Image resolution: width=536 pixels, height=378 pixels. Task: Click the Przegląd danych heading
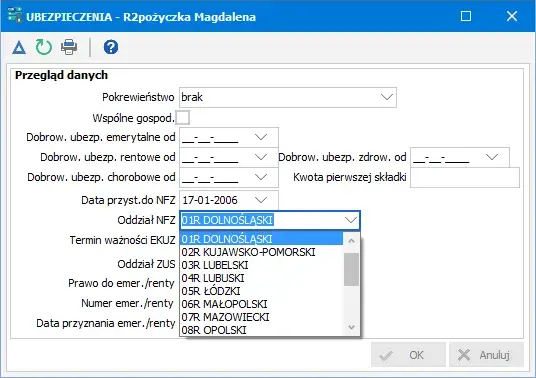click(62, 75)
